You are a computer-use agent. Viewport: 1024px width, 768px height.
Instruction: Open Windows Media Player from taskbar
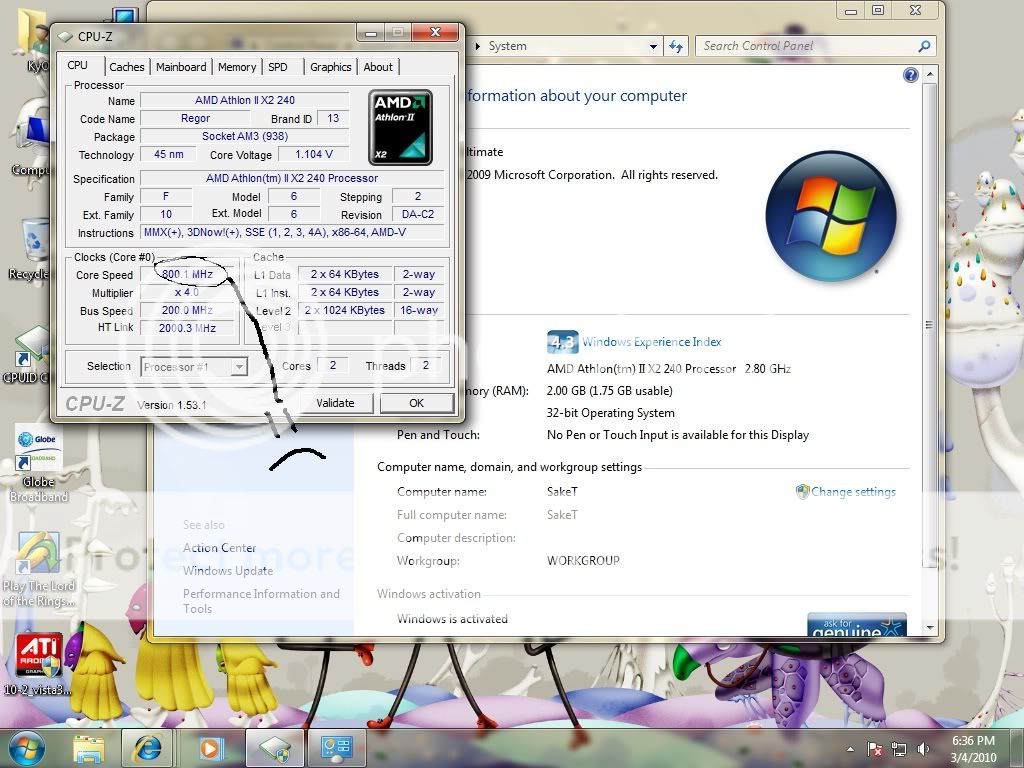pyautogui.click(x=210, y=748)
